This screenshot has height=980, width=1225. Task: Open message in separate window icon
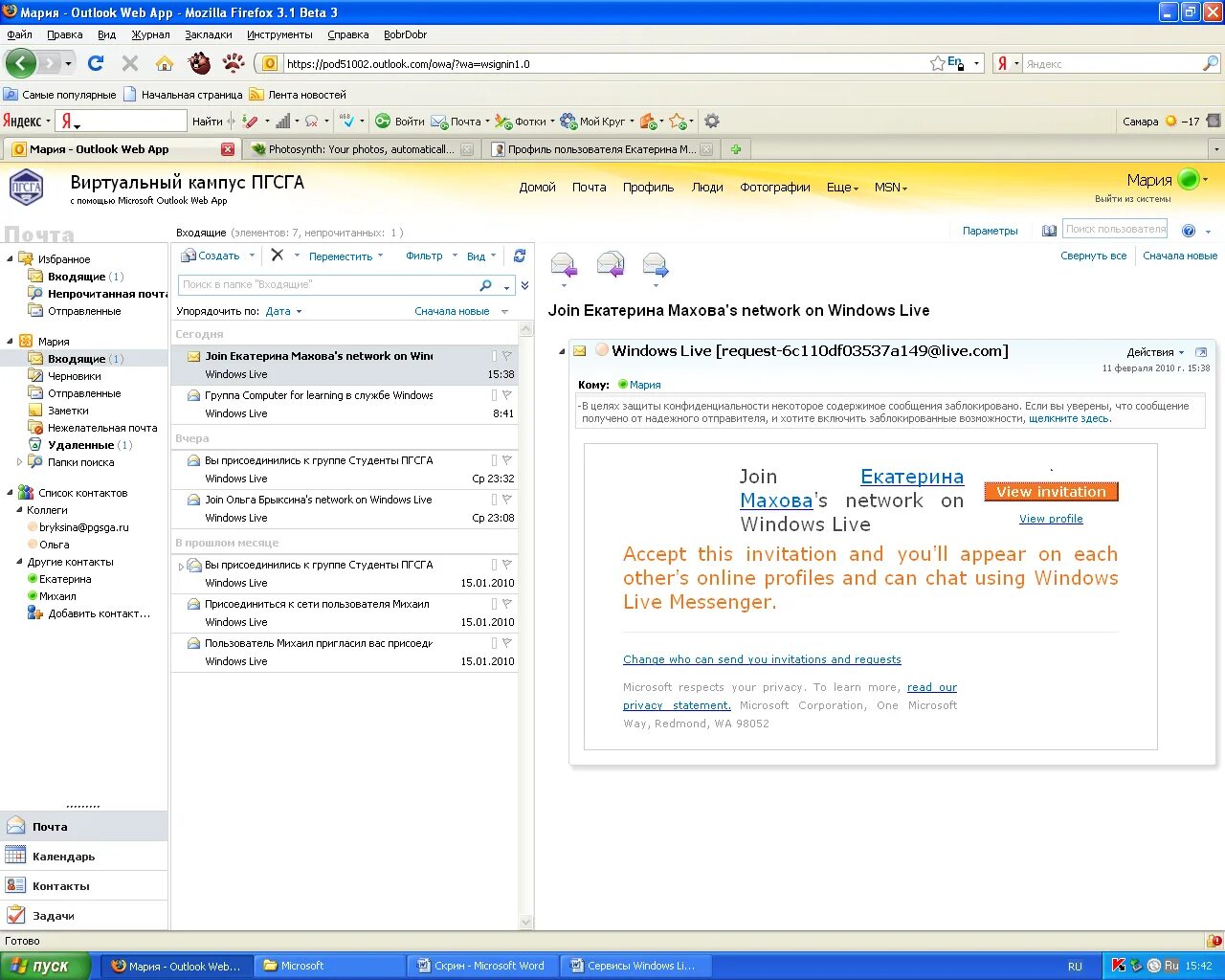[1201, 352]
